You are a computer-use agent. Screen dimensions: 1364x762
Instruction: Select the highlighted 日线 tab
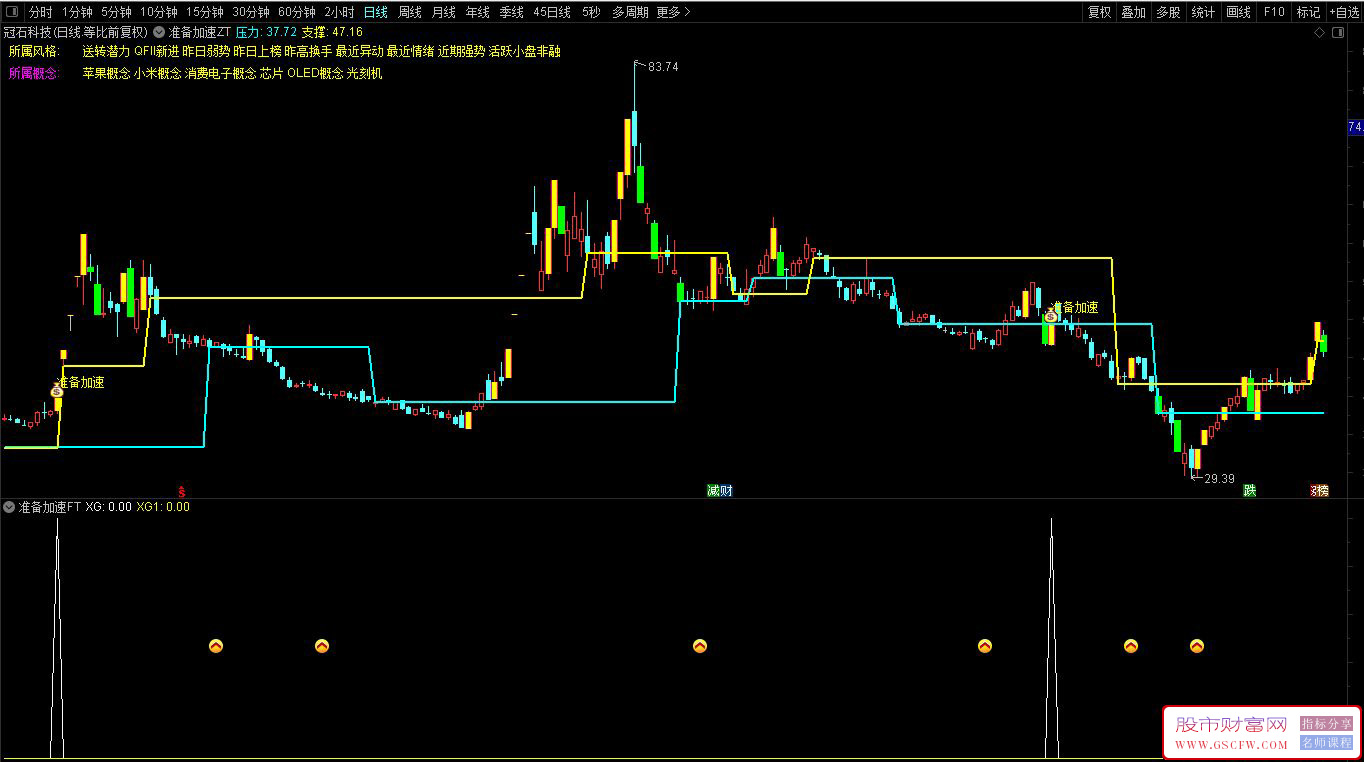coord(375,12)
